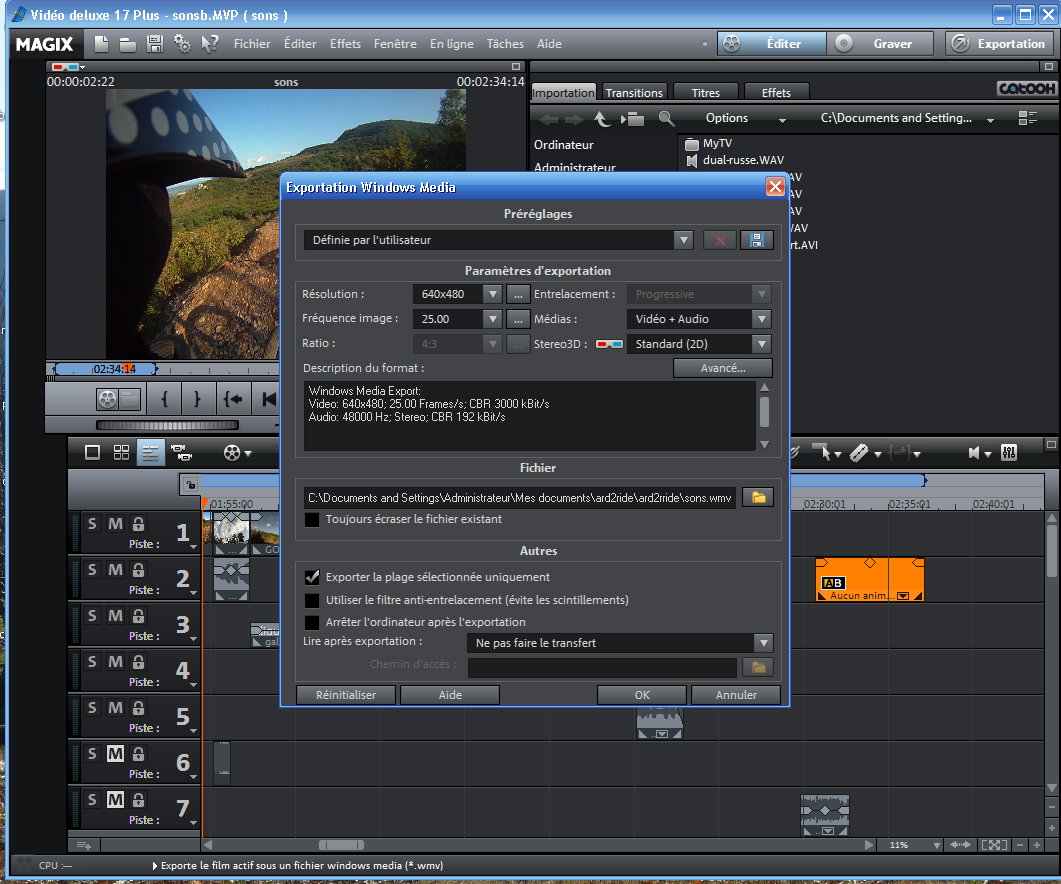This screenshot has height=884, width=1061.
Task: Open custom frame rate dialog button
Action: pos(518,319)
